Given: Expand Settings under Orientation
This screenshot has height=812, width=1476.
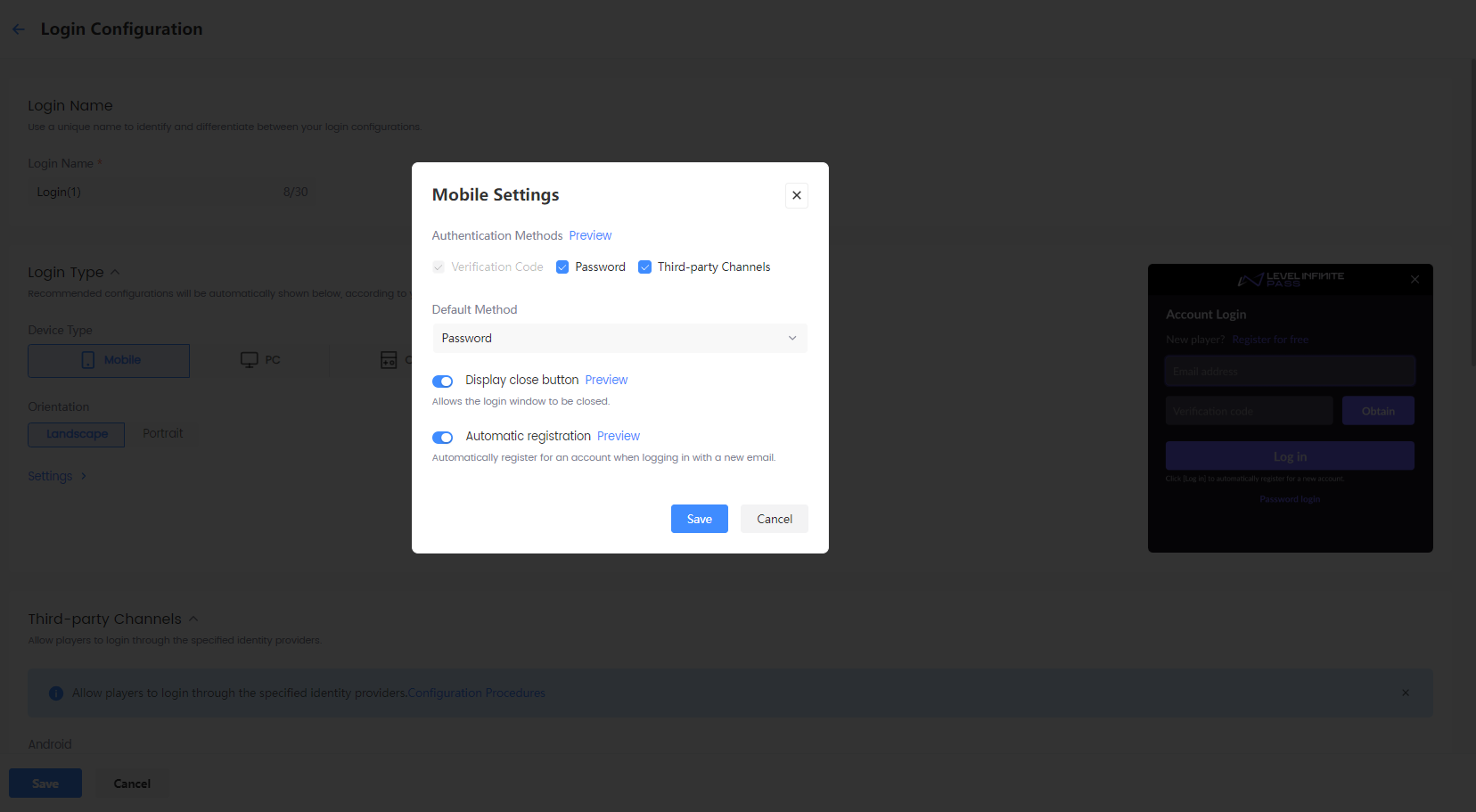Looking at the screenshot, I should [57, 476].
